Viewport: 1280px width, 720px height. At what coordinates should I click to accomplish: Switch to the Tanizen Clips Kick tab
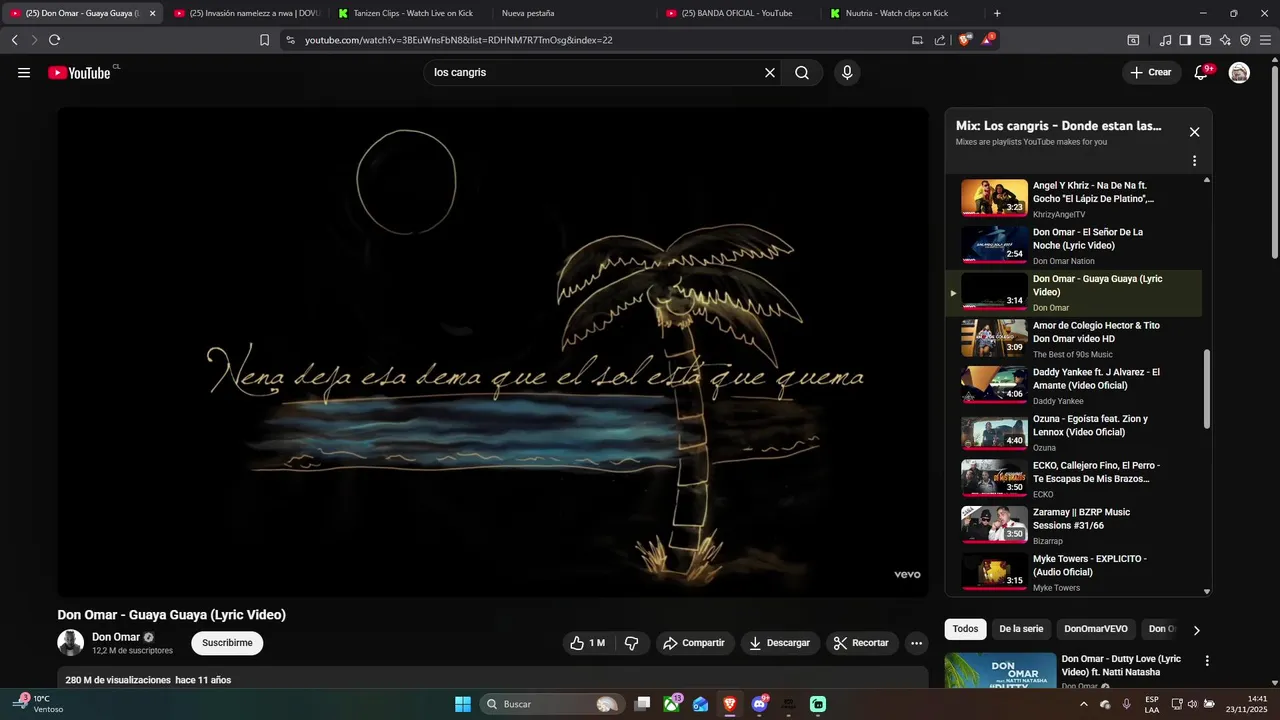(x=412, y=13)
